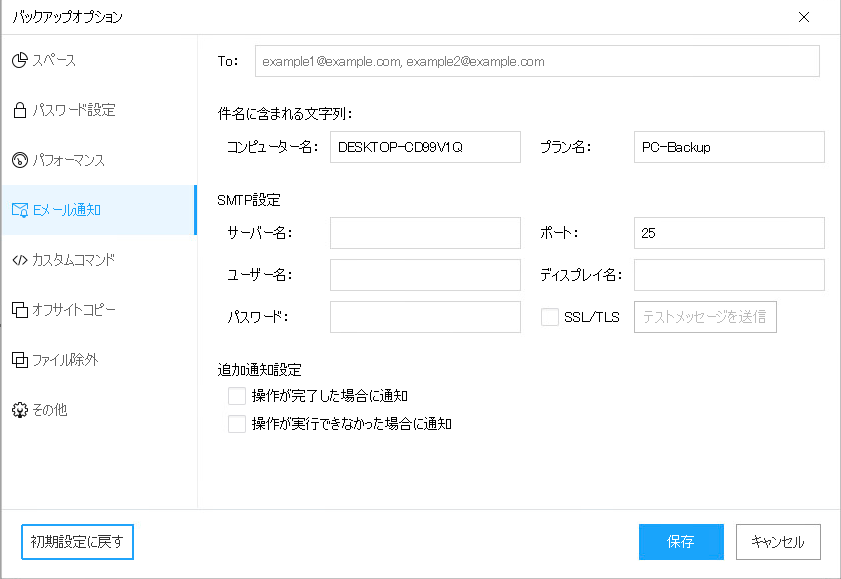Viewport: 841px width, 579px height.
Task: Select the オフサイトコピー copy icon
Action: (20, 310)
